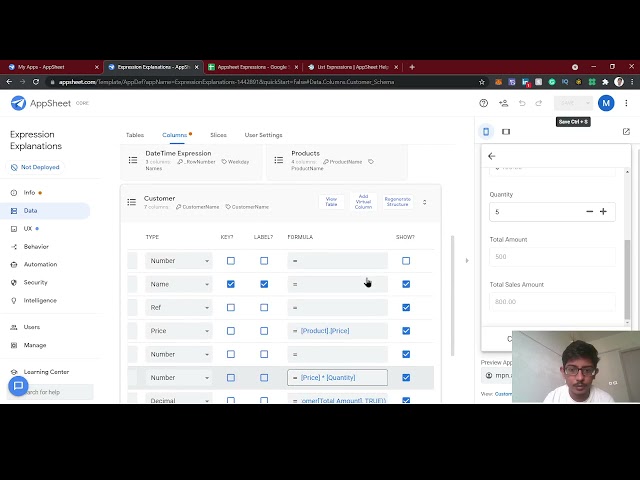Edit the [Price] * [Quantity] formula field

[338, 378]
